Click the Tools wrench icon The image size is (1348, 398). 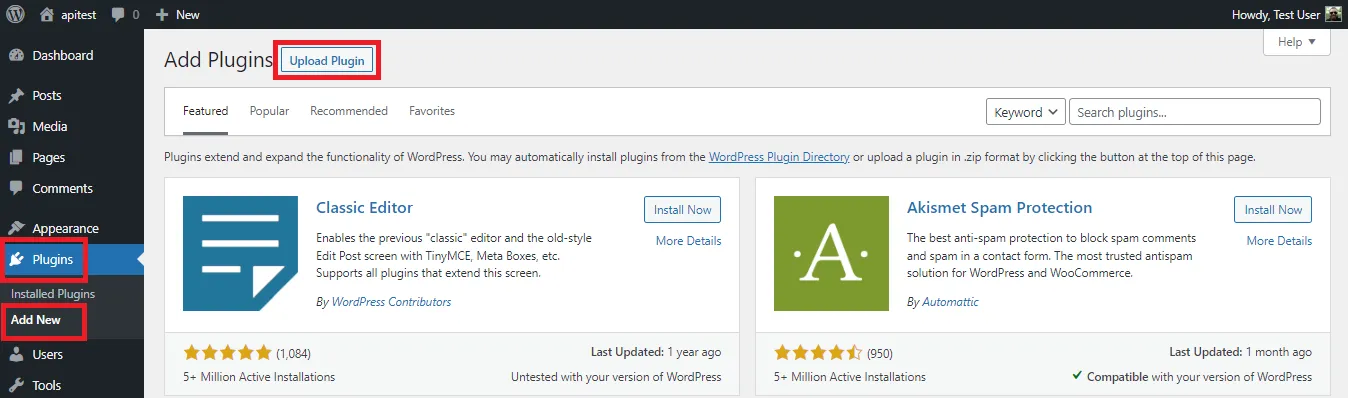[x=16, y=386]
